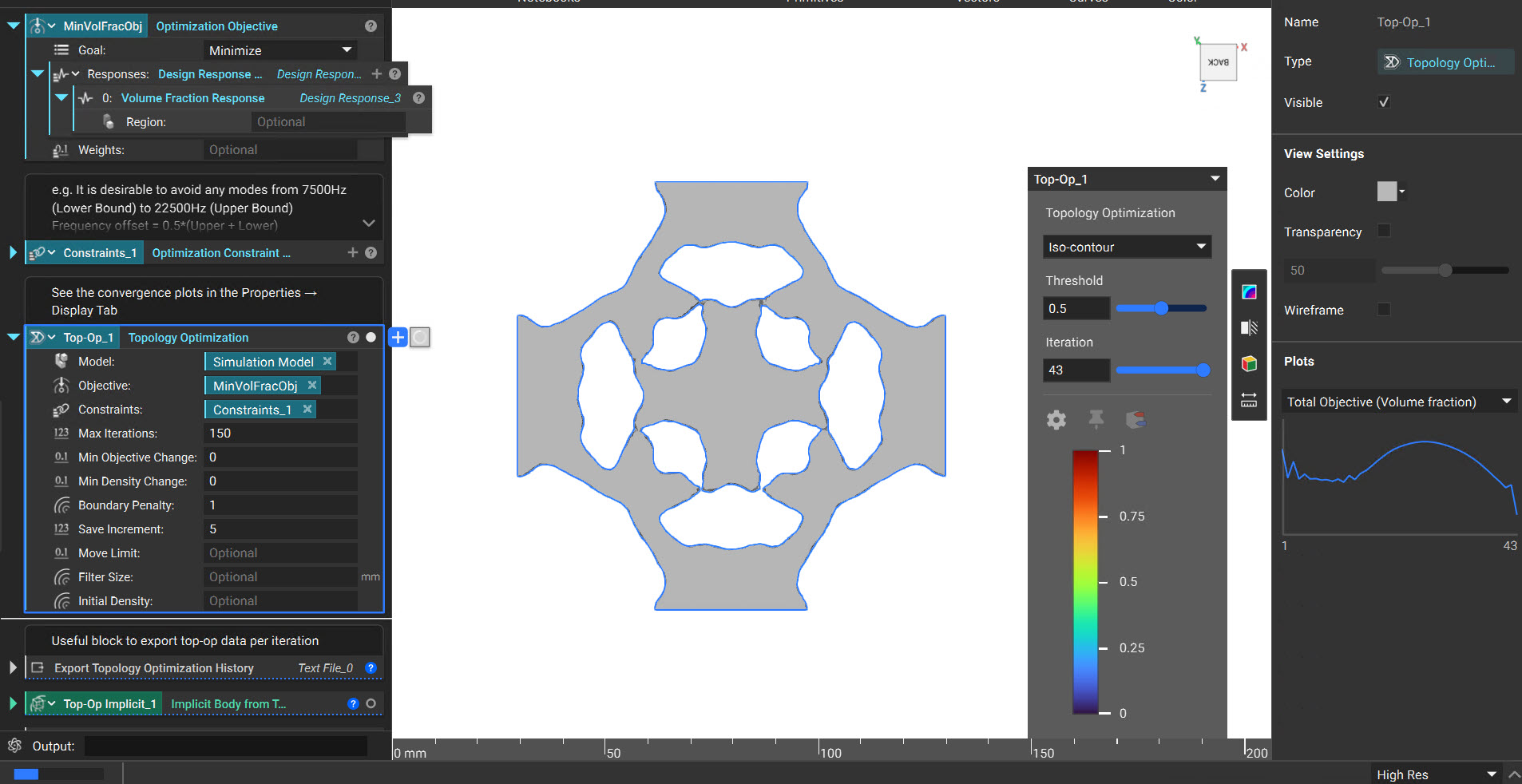
Task: Click blue plus button beside Top-Op_1
Action: (398, 337)
